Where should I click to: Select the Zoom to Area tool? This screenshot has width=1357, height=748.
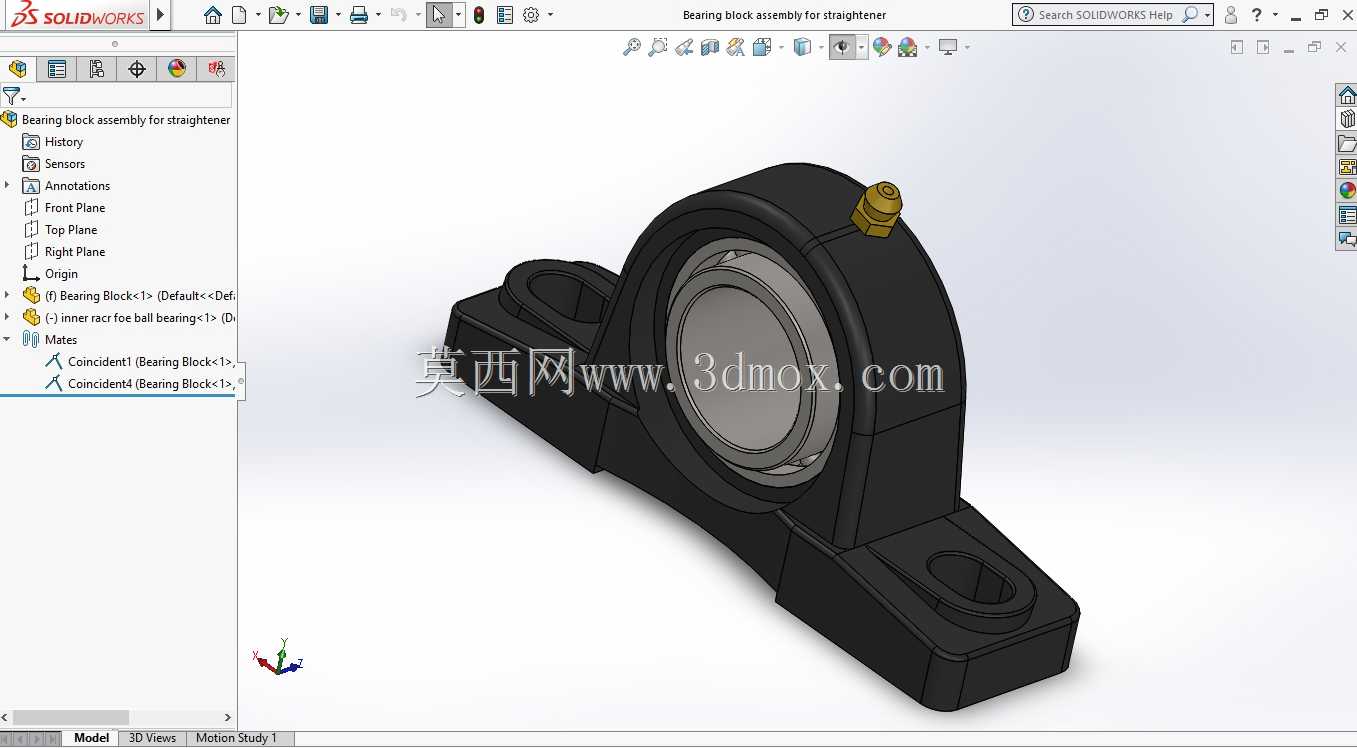point(658,47)
